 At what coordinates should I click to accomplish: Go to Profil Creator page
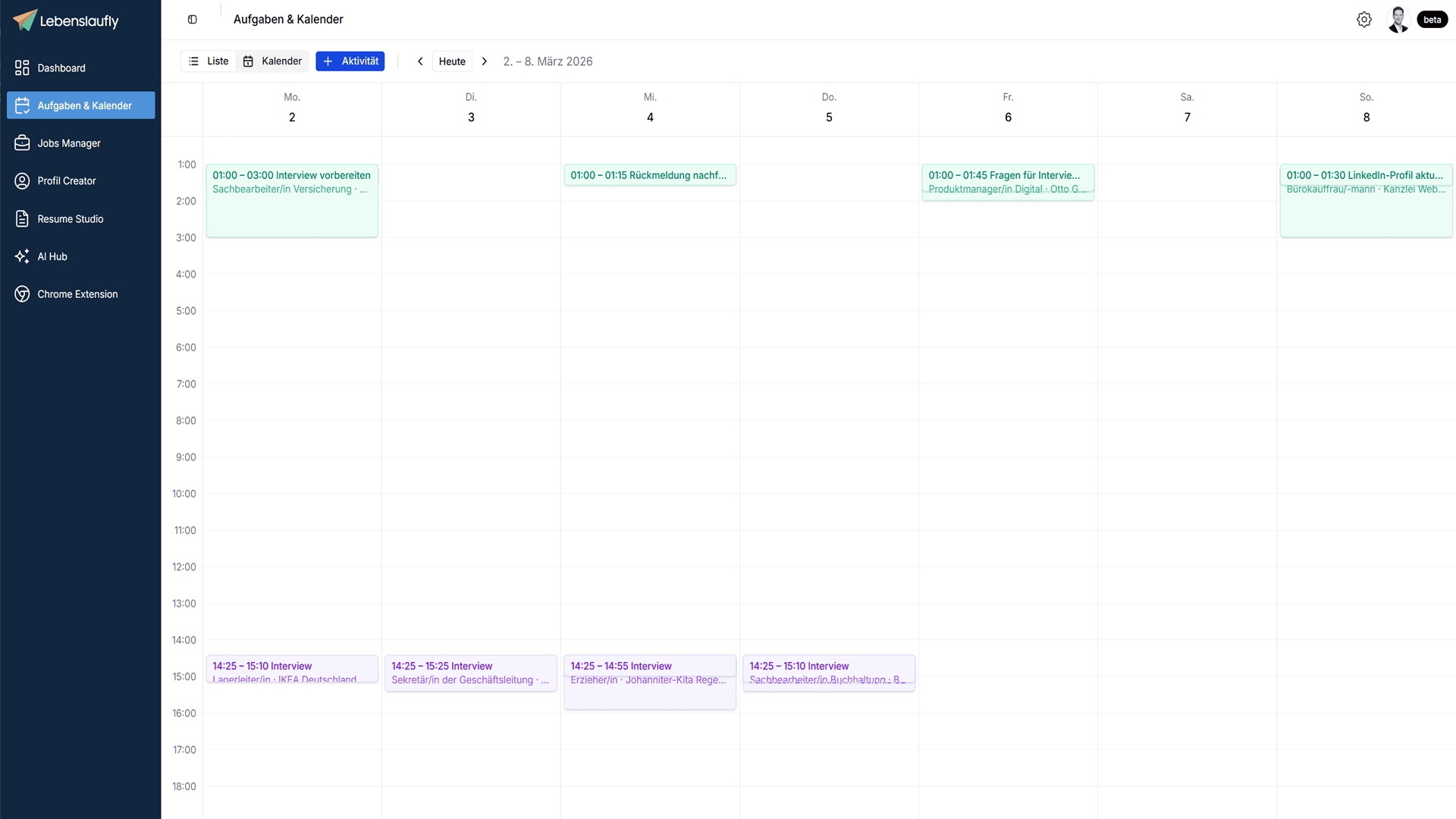[67, 181]
